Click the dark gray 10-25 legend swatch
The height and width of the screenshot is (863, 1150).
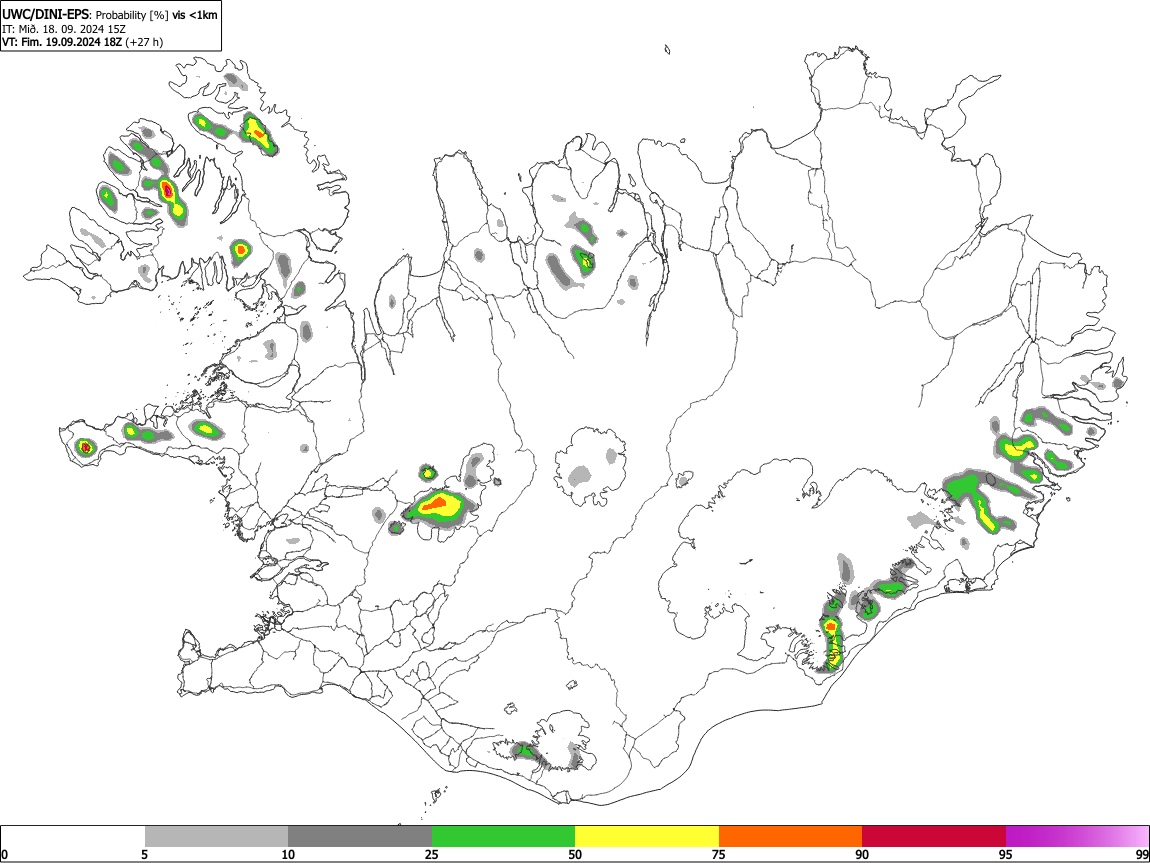point(360,836)
